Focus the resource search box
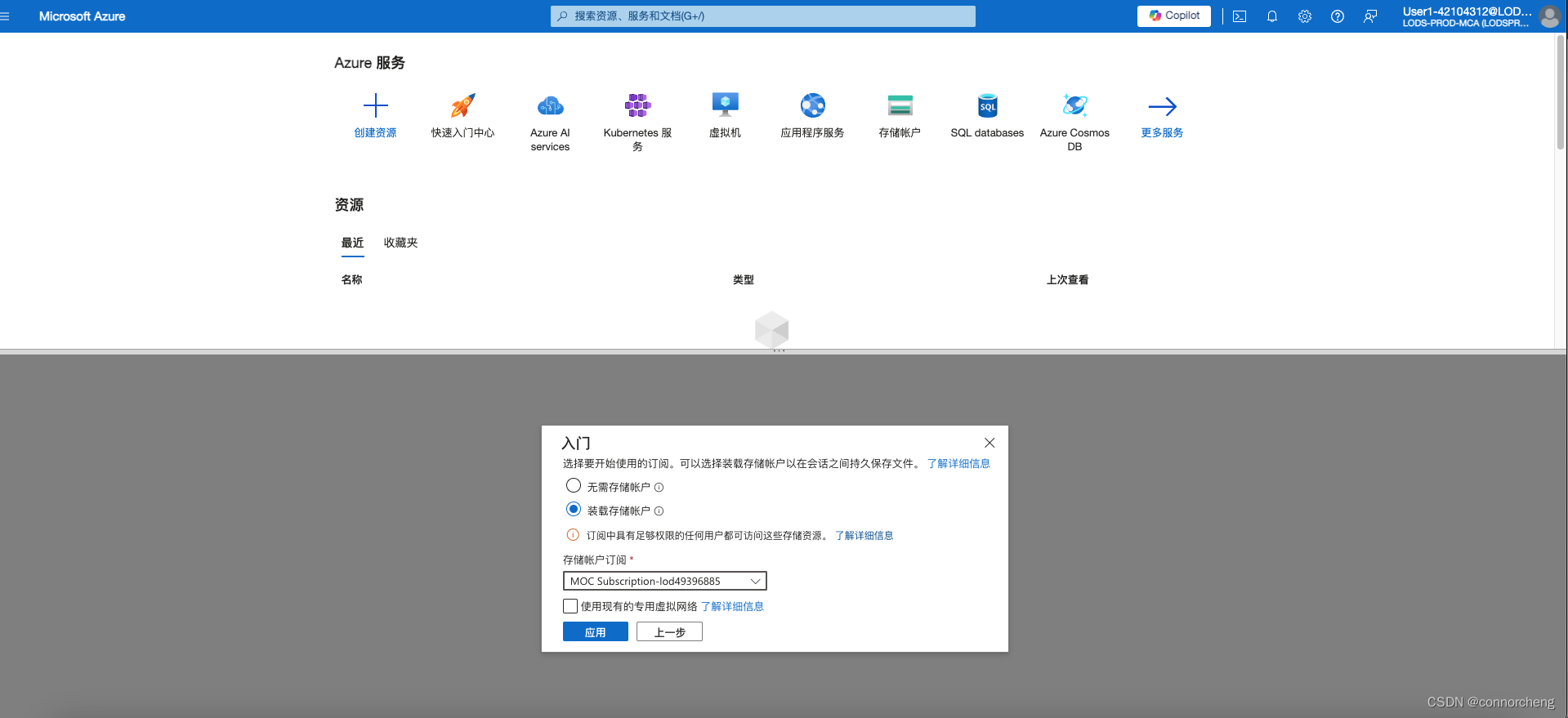 [x=762, y=16]
